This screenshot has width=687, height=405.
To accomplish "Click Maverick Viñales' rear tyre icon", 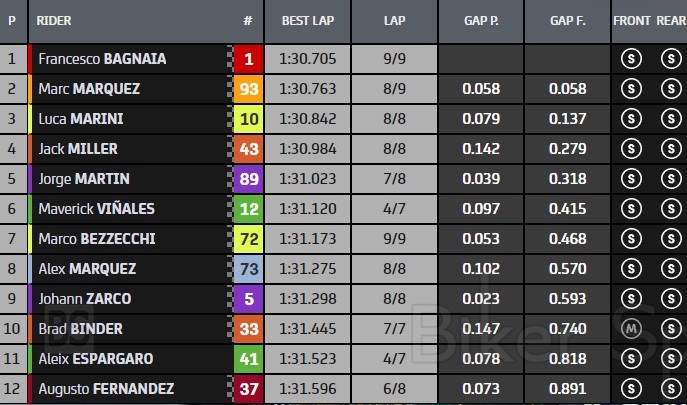I will (x=669, y=209).
